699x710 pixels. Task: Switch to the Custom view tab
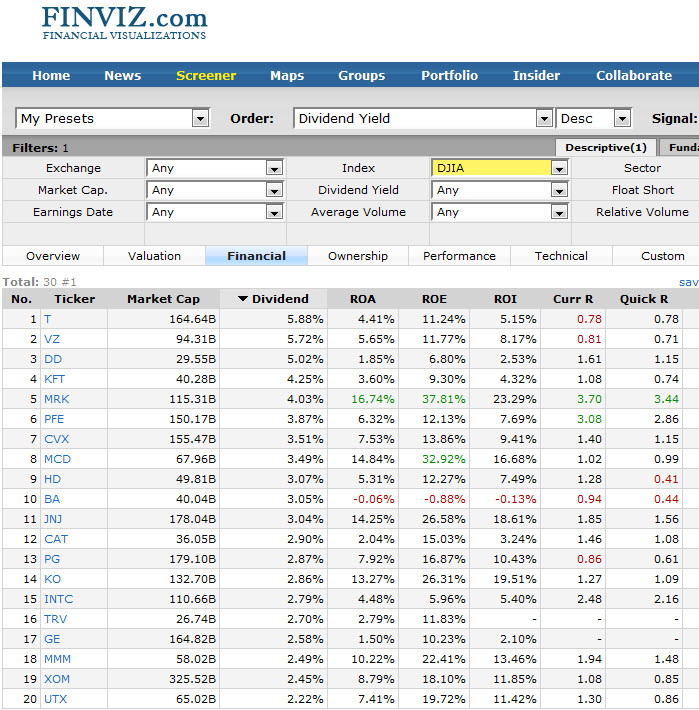pyautogui.click(x=663, y=256)
